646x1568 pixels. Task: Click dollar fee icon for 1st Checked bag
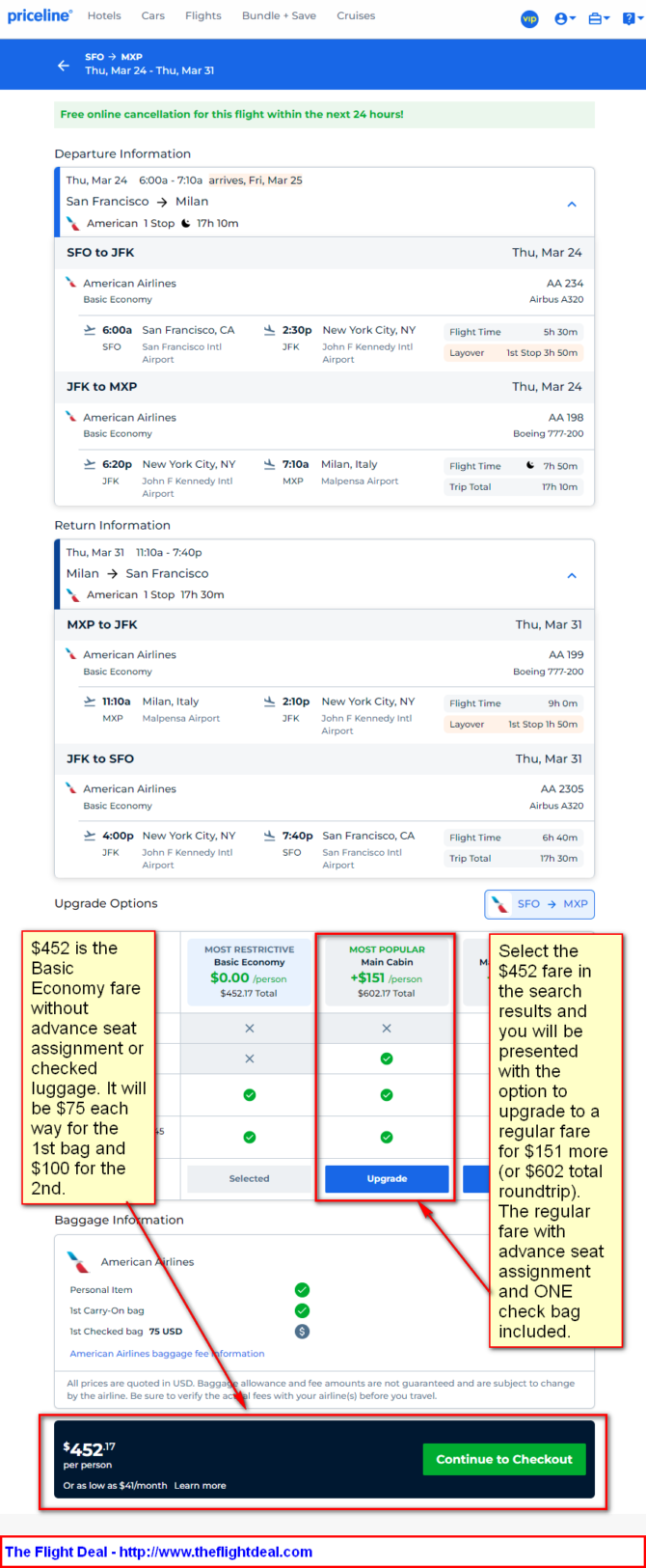click(x=302, y=1331)
